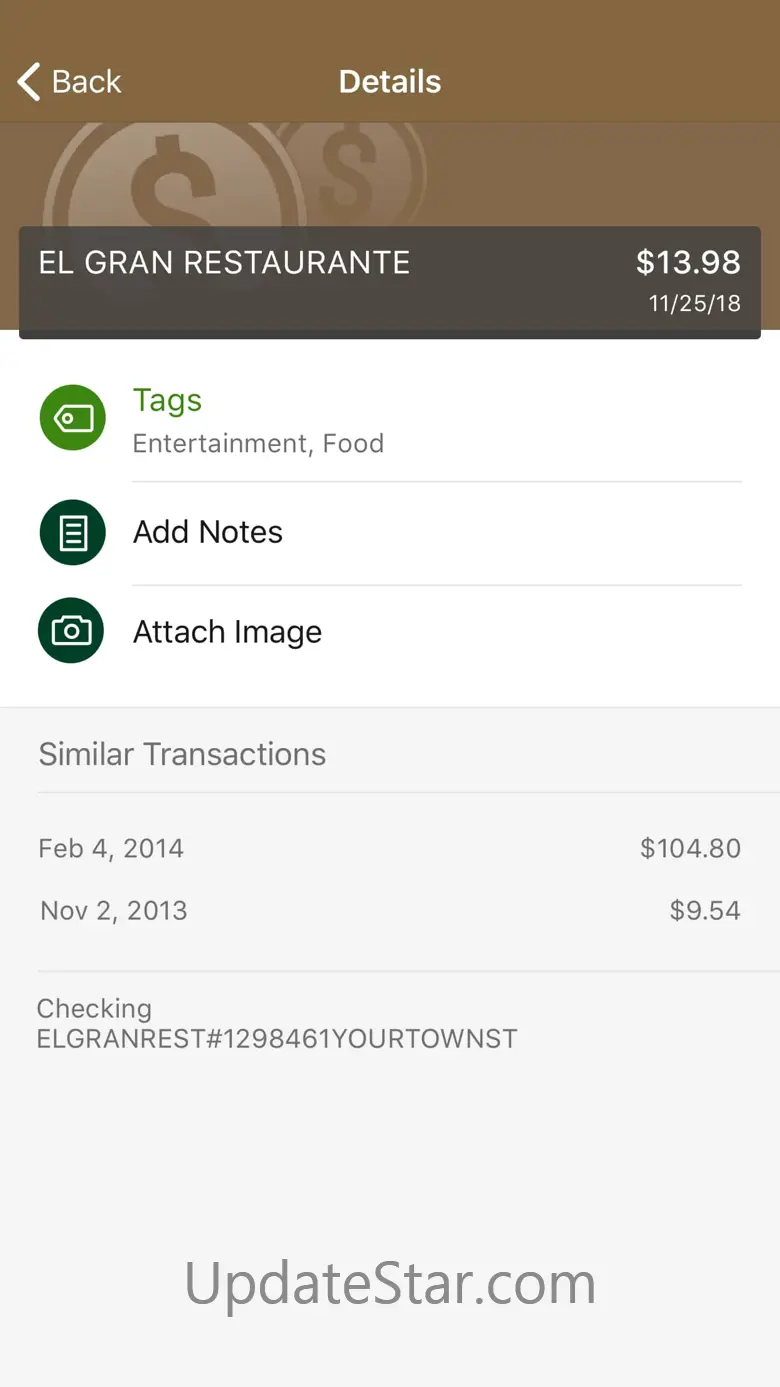
Task: Click the Add Notes document icon
Action: [72, 533]
